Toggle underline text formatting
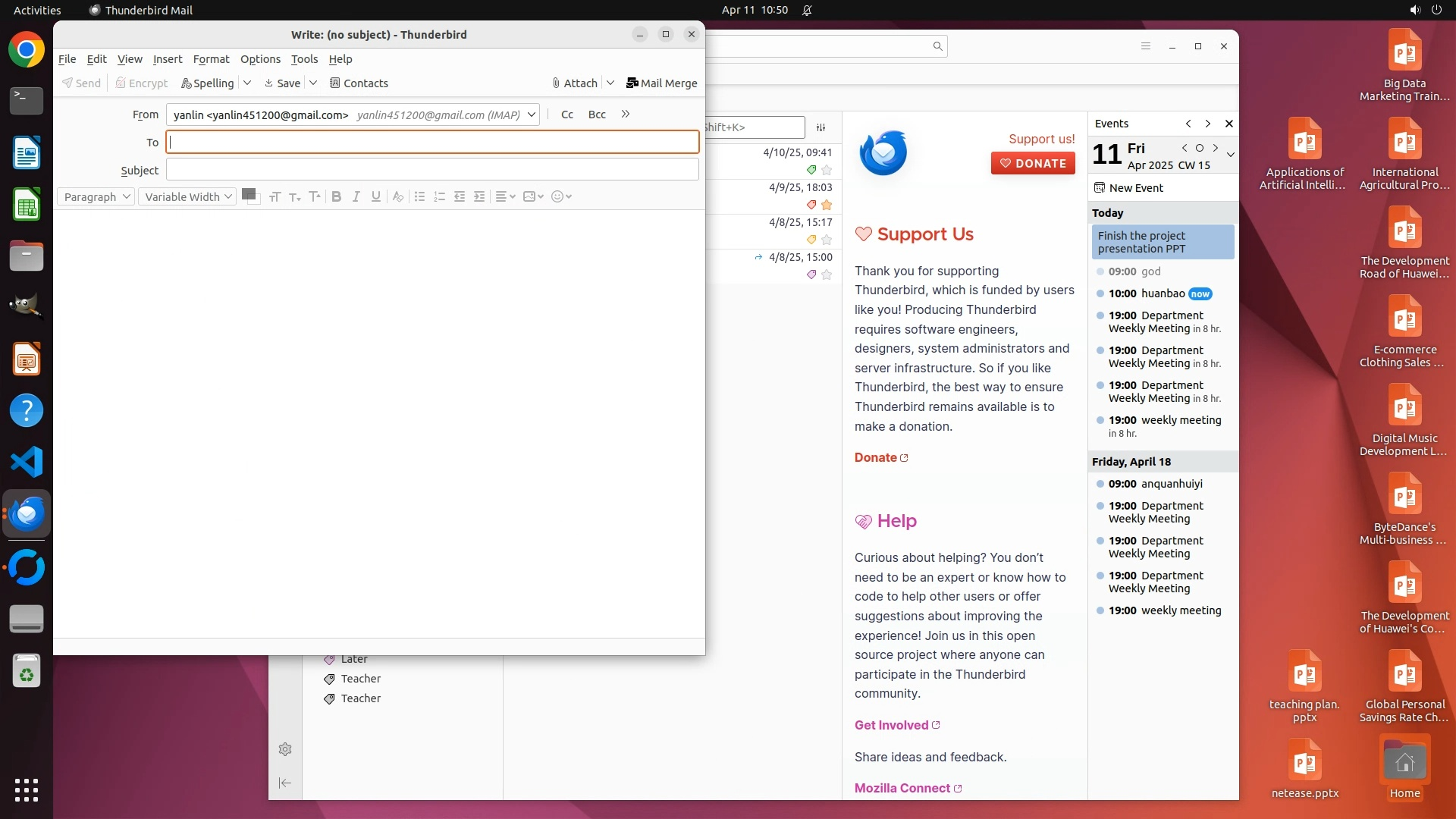This screenshot has width=1456, height=819. [376, 196]
